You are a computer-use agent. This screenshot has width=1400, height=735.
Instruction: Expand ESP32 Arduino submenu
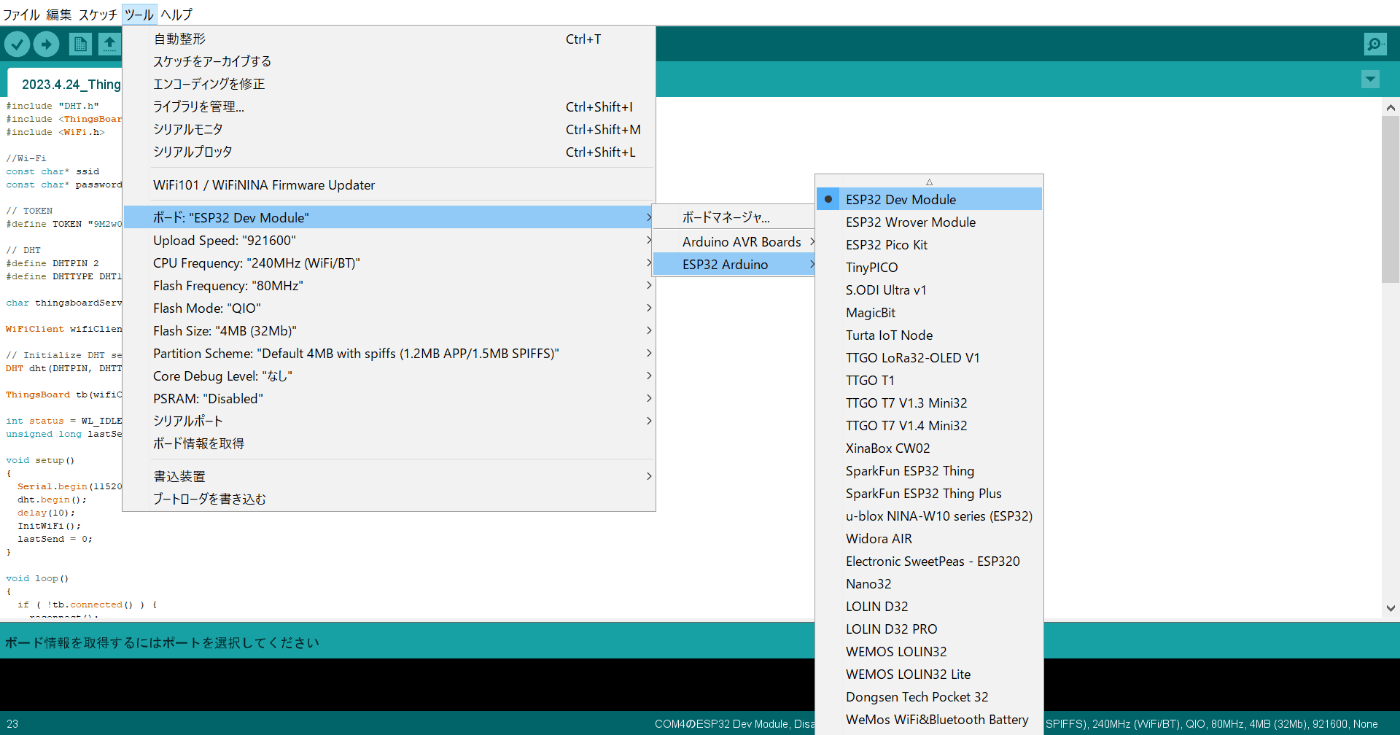(x=735, y=264)
